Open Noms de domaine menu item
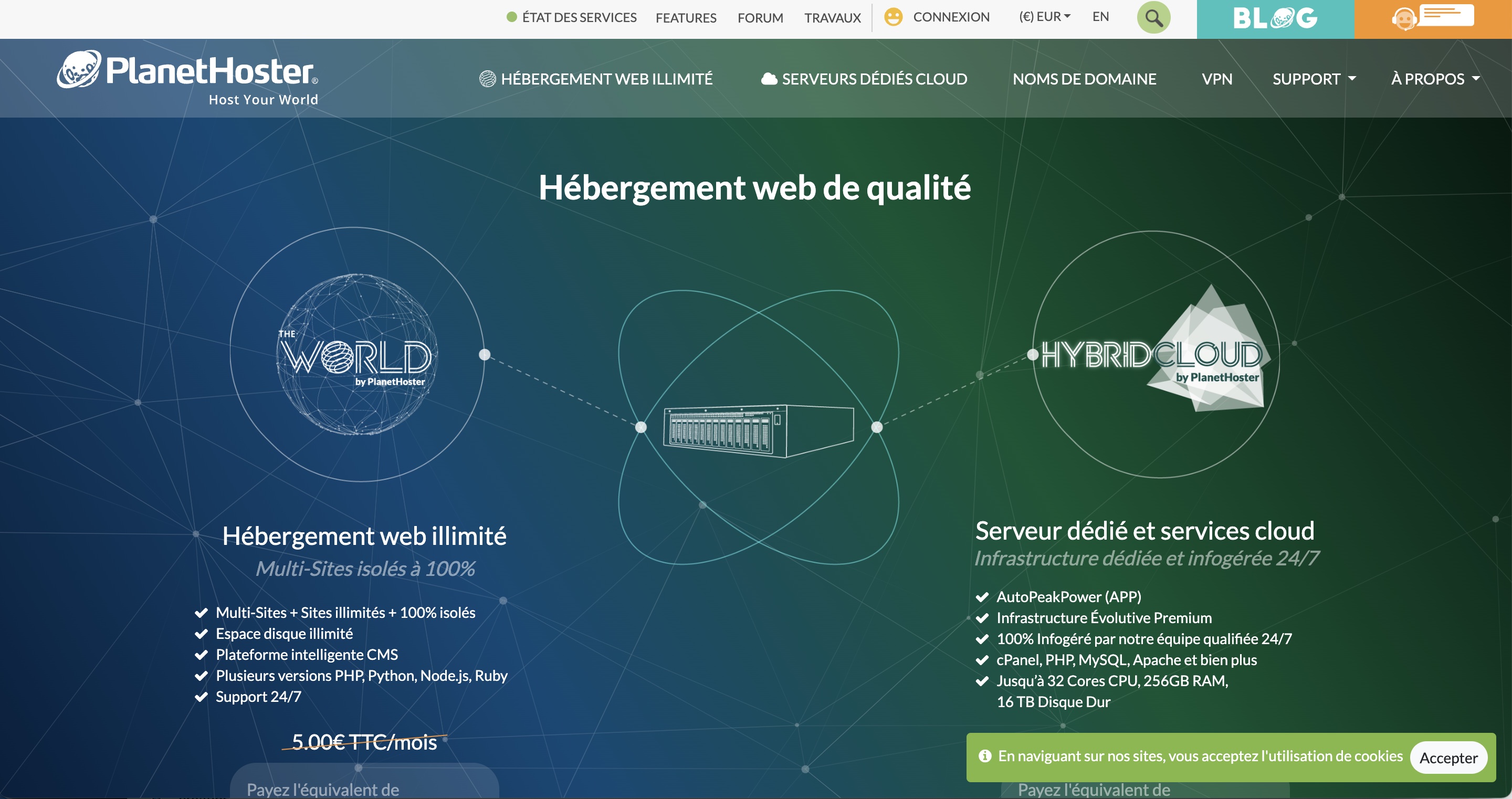 point(1084,79)
